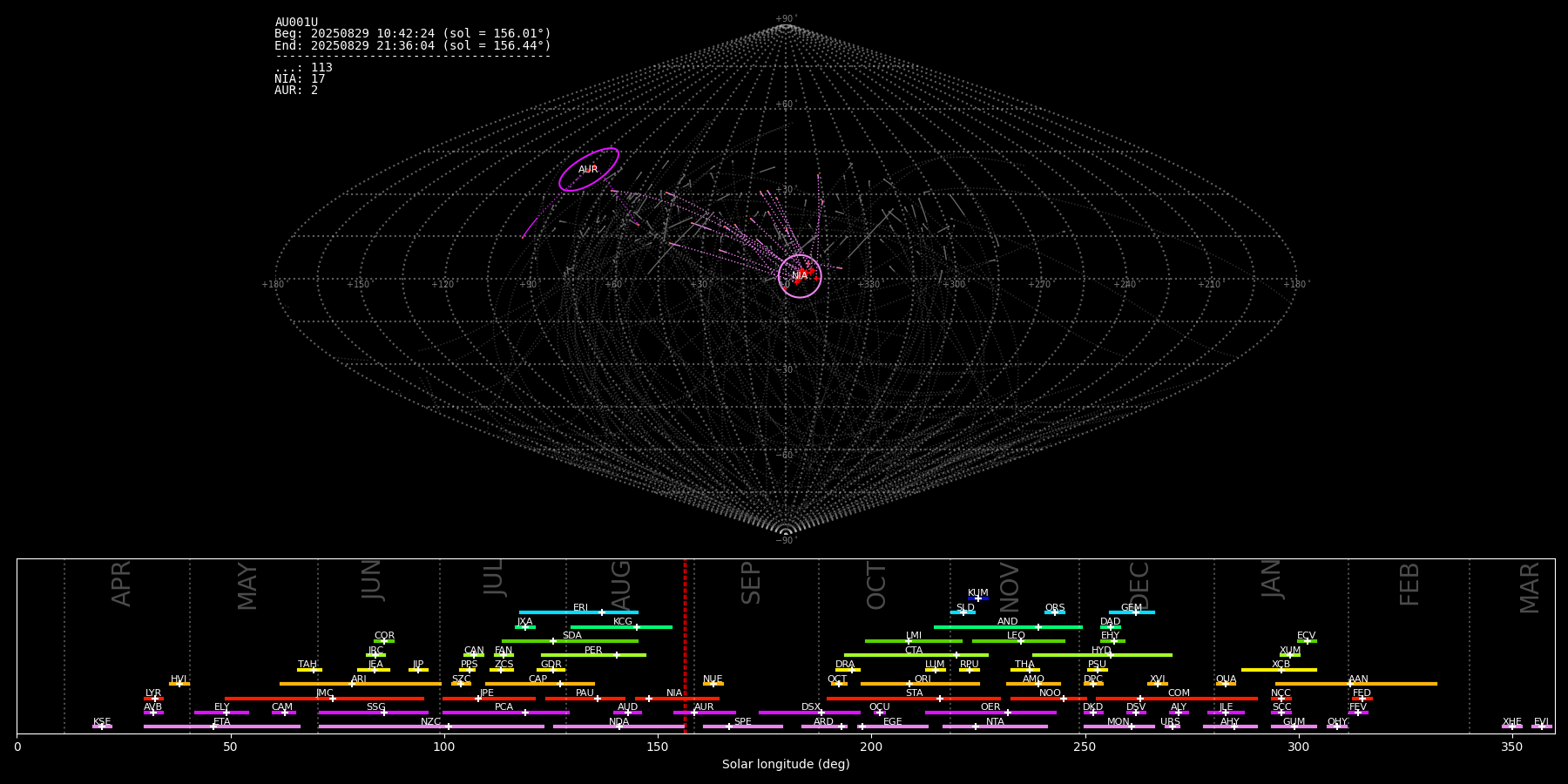Screen dimensions: 1568x784
Task: Click the NIA radiant circle on sky map
Action: pyautogui.click(x=800, y=276)
